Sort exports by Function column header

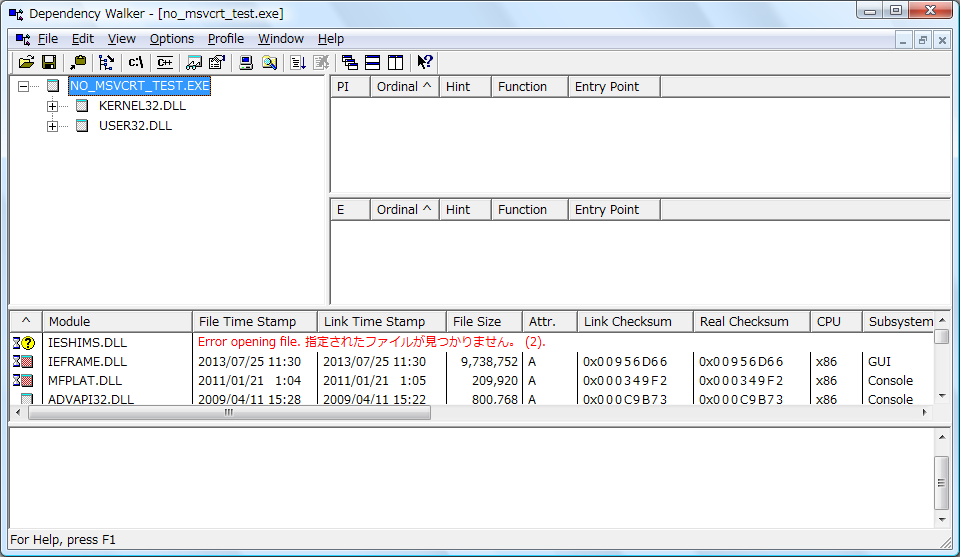(x=530, y=210)
